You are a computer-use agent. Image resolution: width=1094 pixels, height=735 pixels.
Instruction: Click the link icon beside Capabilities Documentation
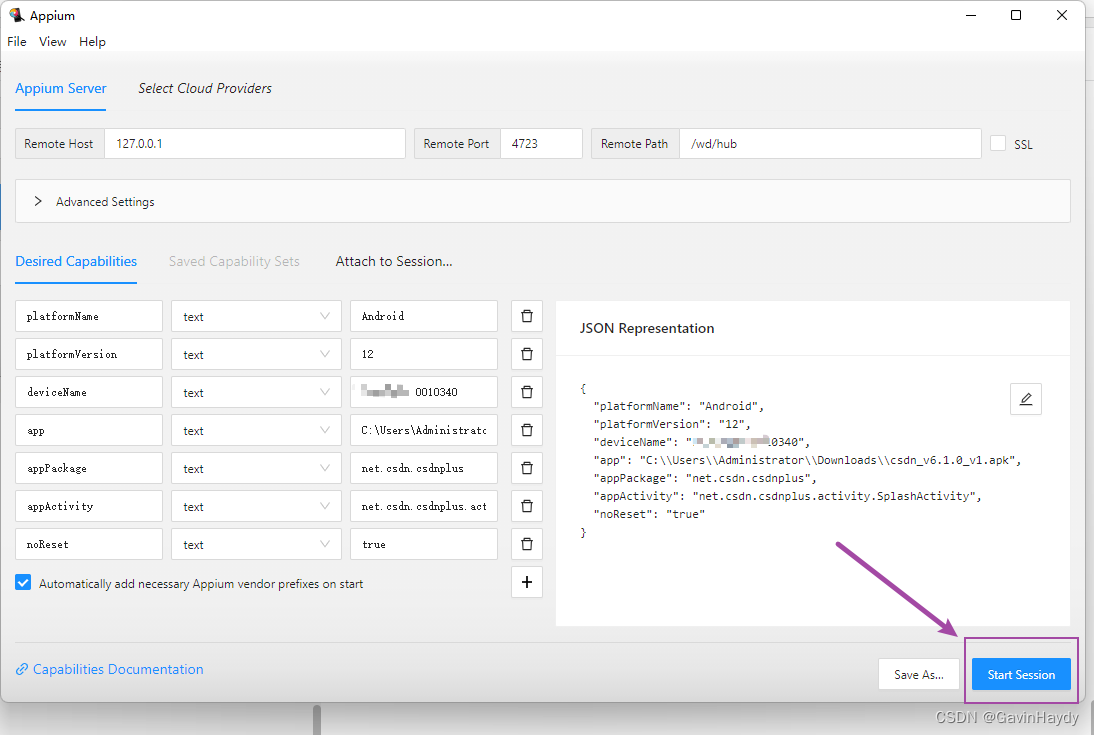22,669
